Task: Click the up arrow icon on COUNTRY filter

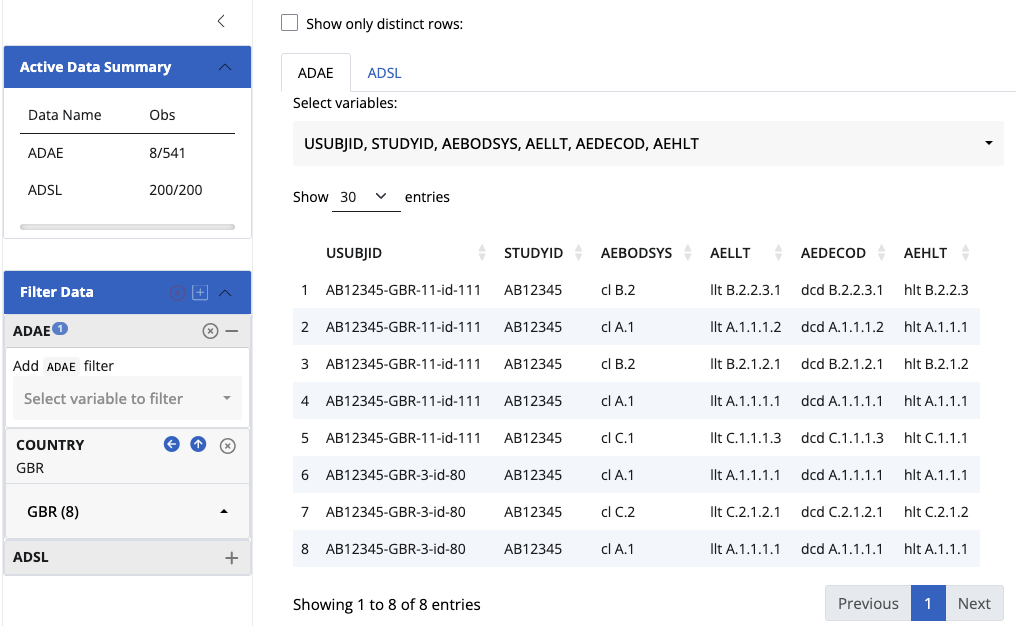Action: [198, 445]
